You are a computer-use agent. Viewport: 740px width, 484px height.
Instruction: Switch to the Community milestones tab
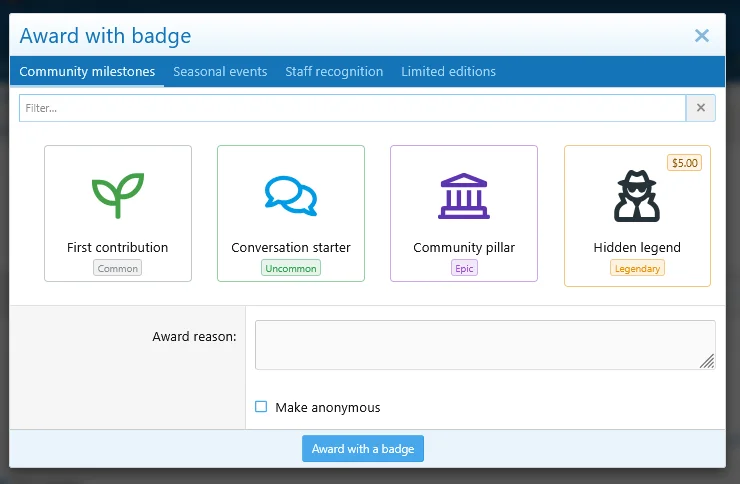(x=87, y=72)
